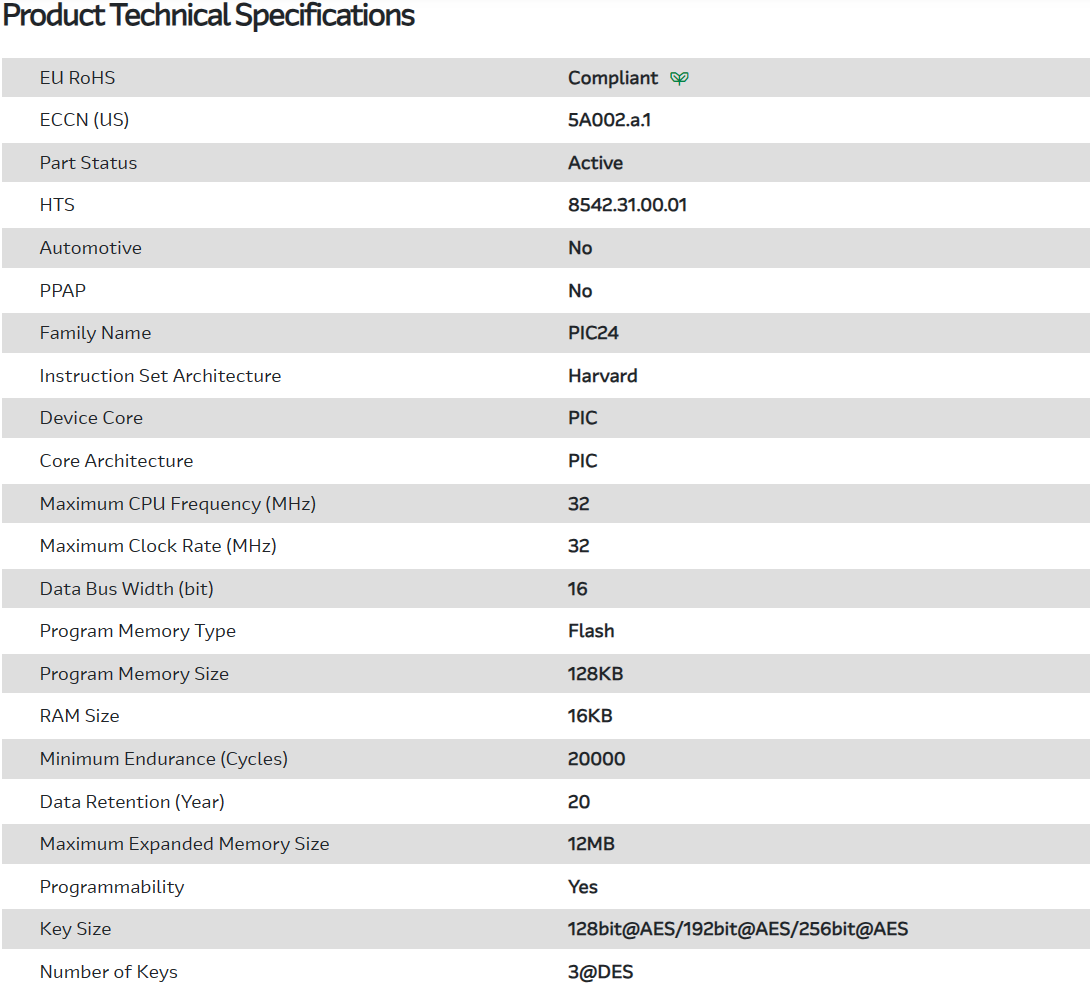This screenshot has width=1090, height=994.
Task: Select the Data Bus Width label
Action: (x=126, y=589)
